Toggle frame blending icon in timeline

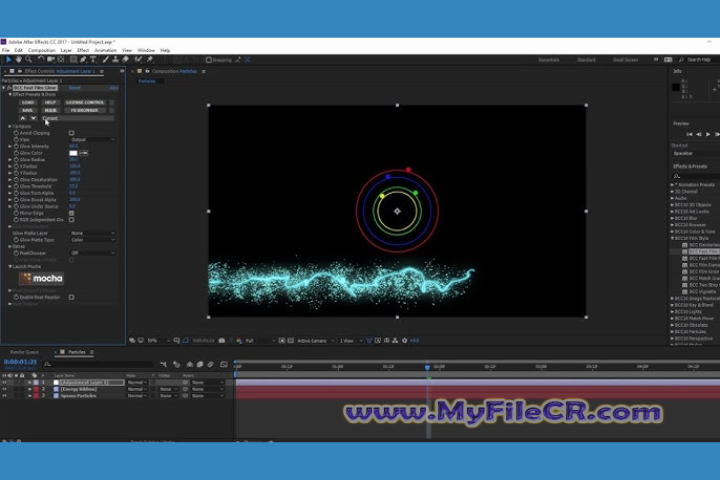click(x=200, y=364)
